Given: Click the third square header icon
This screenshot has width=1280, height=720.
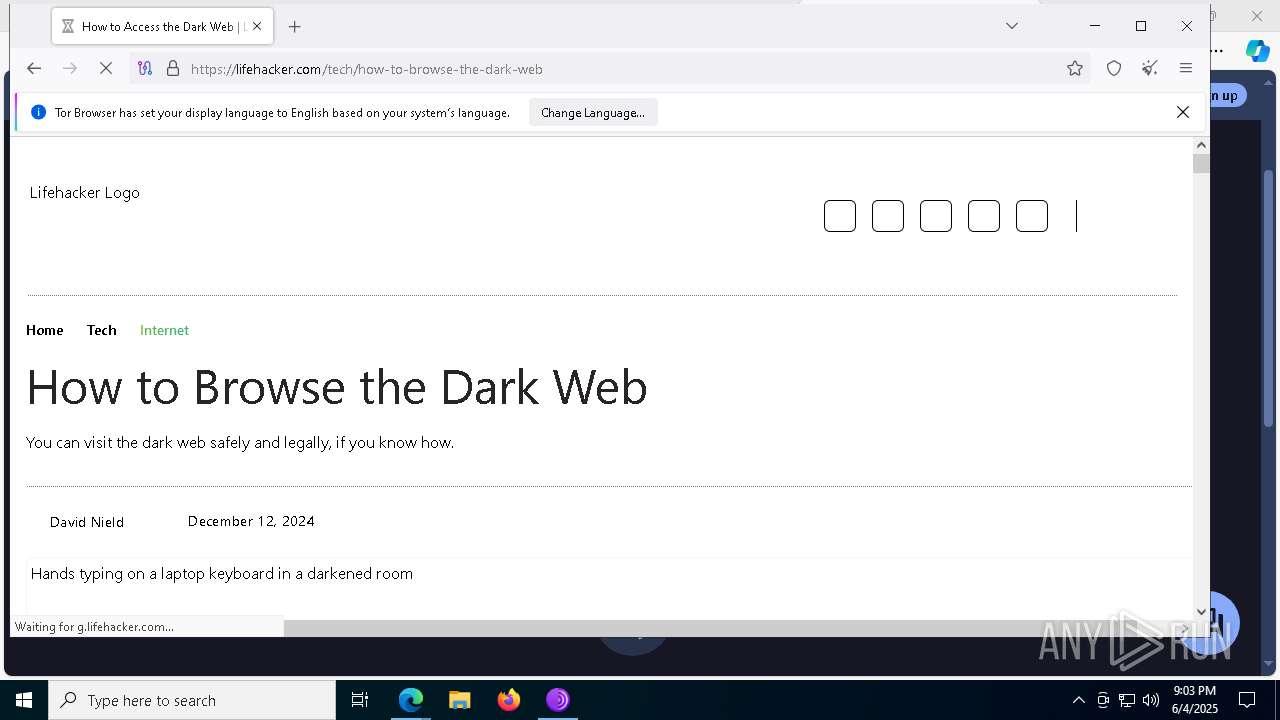Looking at the screenshot, I should (x=936, y=216).
